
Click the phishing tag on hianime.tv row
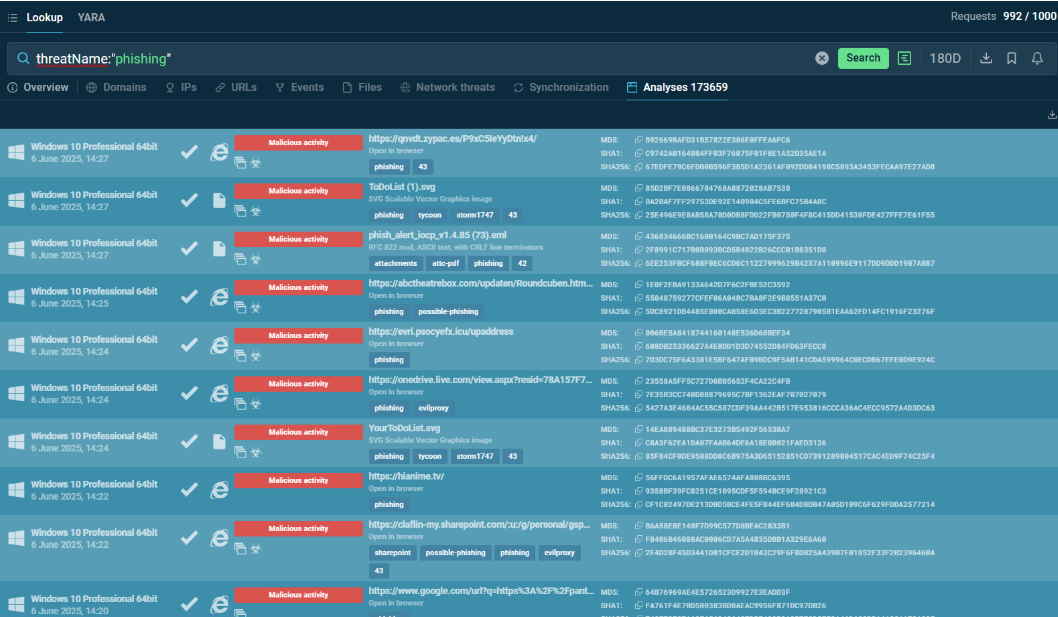[x=389, y=505]
